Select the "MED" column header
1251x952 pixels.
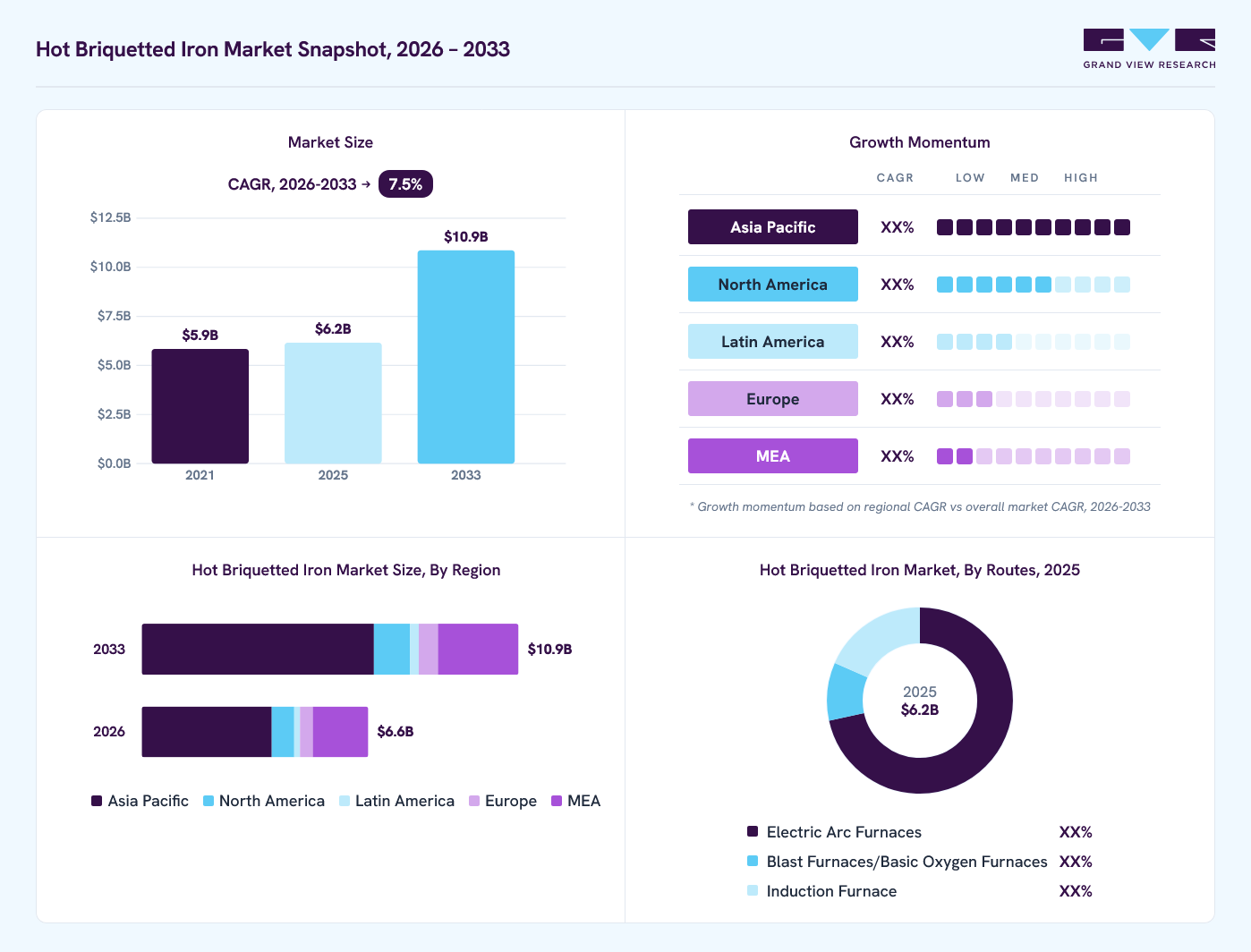point(1025,178)
